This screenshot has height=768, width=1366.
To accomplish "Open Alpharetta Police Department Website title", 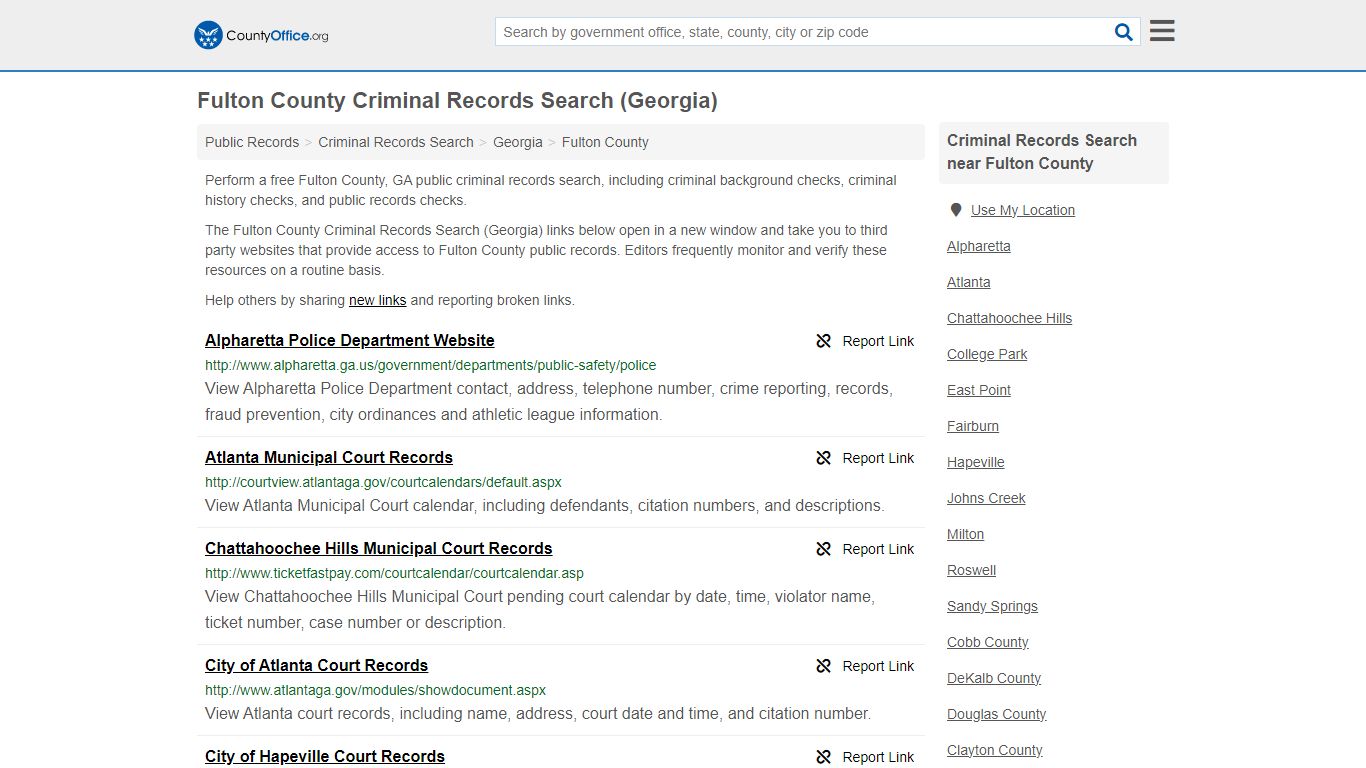I will pyautogui.click(x=350, y=340).
